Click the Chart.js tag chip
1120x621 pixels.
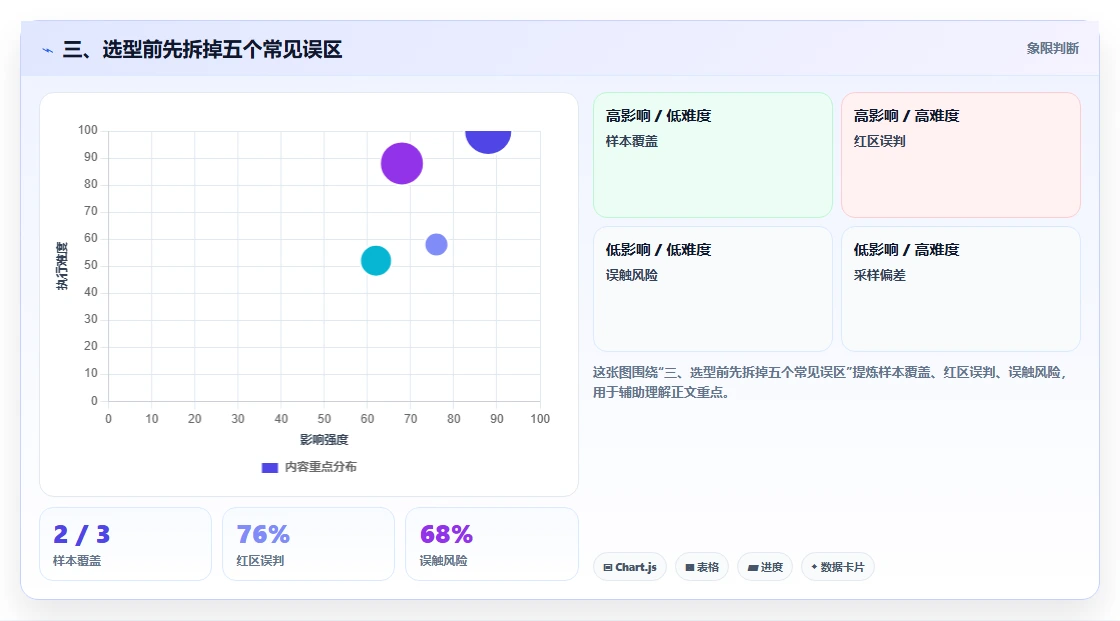[630, 567]
